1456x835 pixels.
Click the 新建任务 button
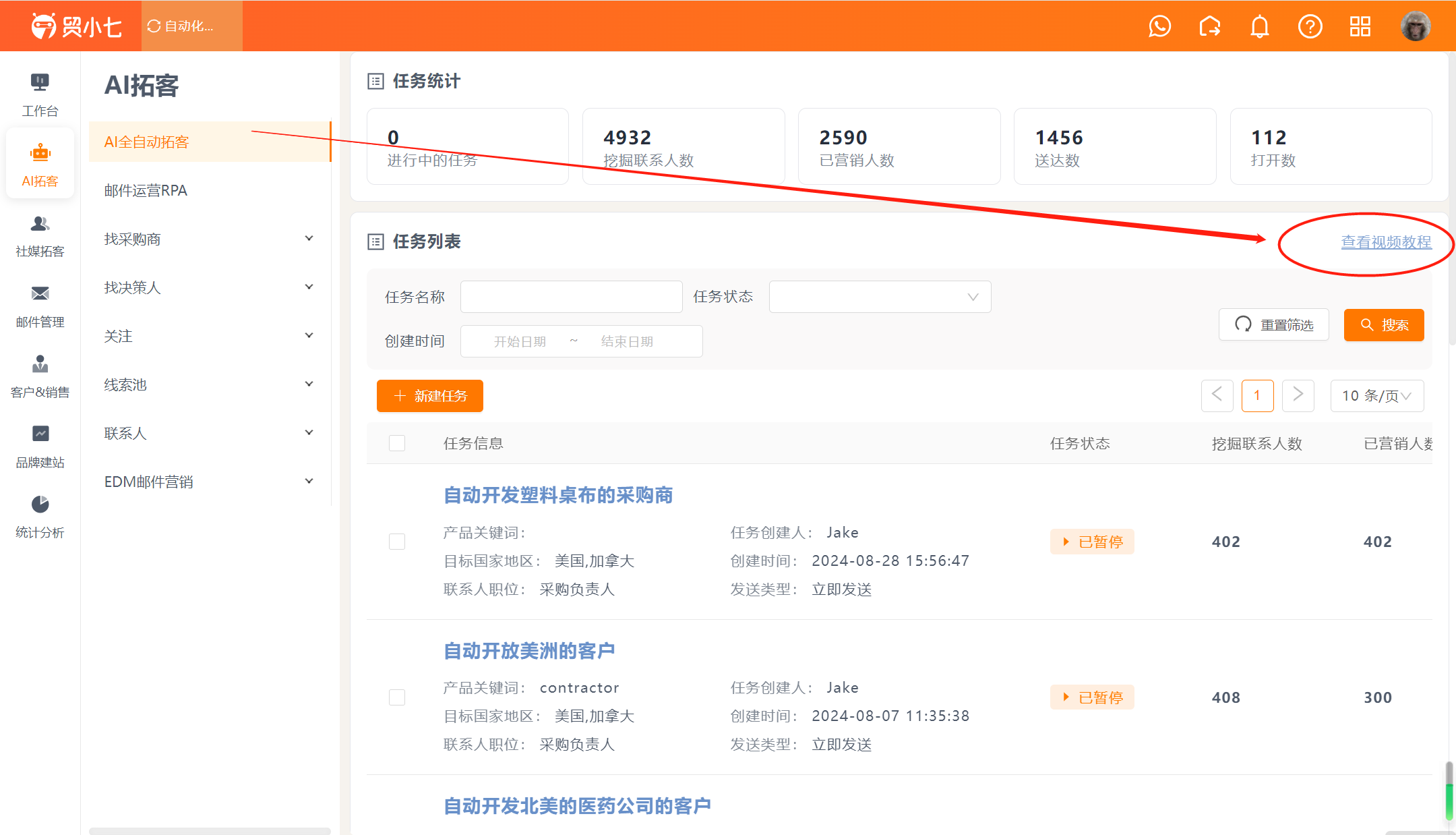(429, 396)
